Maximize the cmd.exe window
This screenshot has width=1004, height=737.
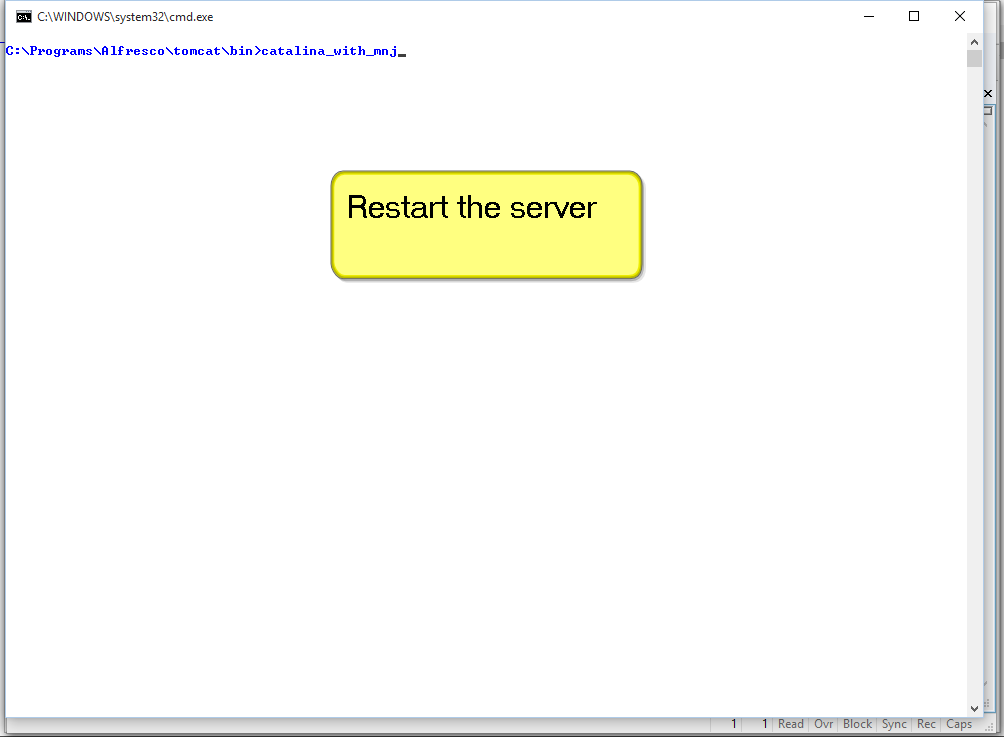[x=913, y=16]
